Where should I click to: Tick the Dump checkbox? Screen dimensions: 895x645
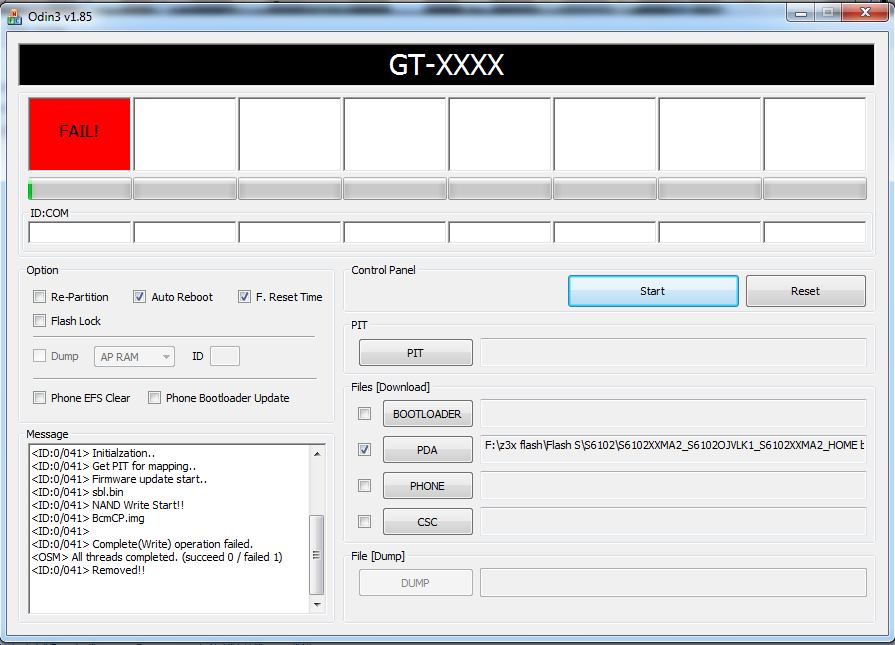[39, 356]
